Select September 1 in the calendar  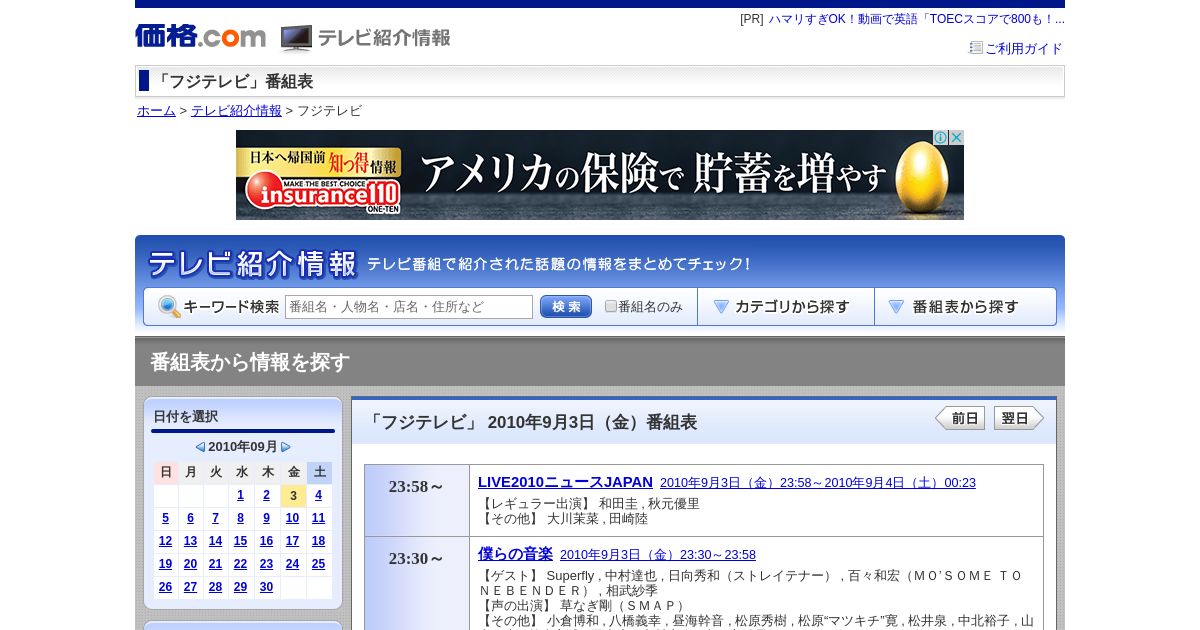(x=241, y=495)
